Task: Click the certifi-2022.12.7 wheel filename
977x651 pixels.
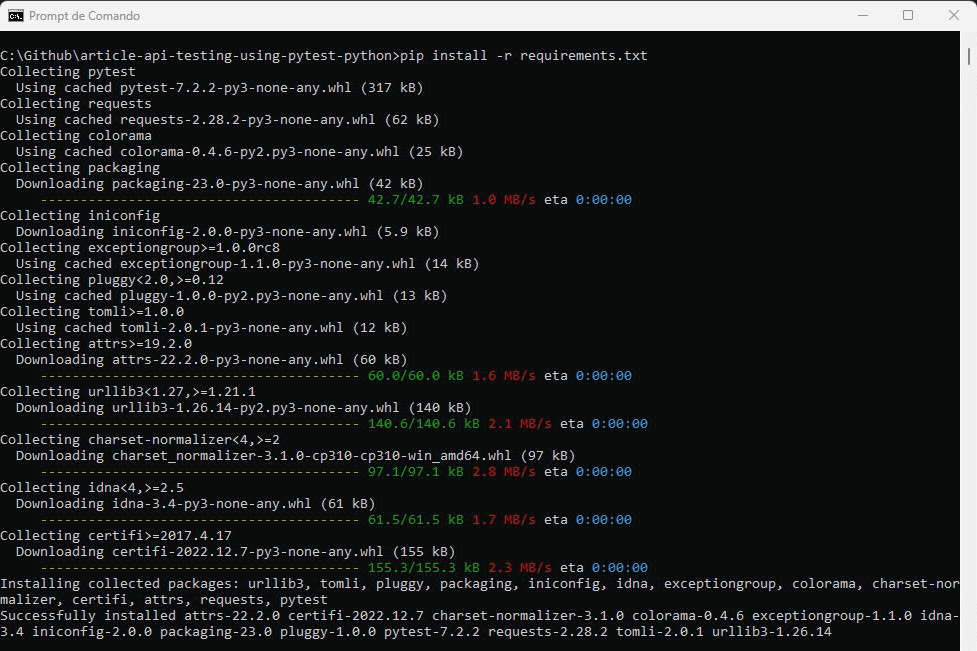Action: [x=250, y=551]
